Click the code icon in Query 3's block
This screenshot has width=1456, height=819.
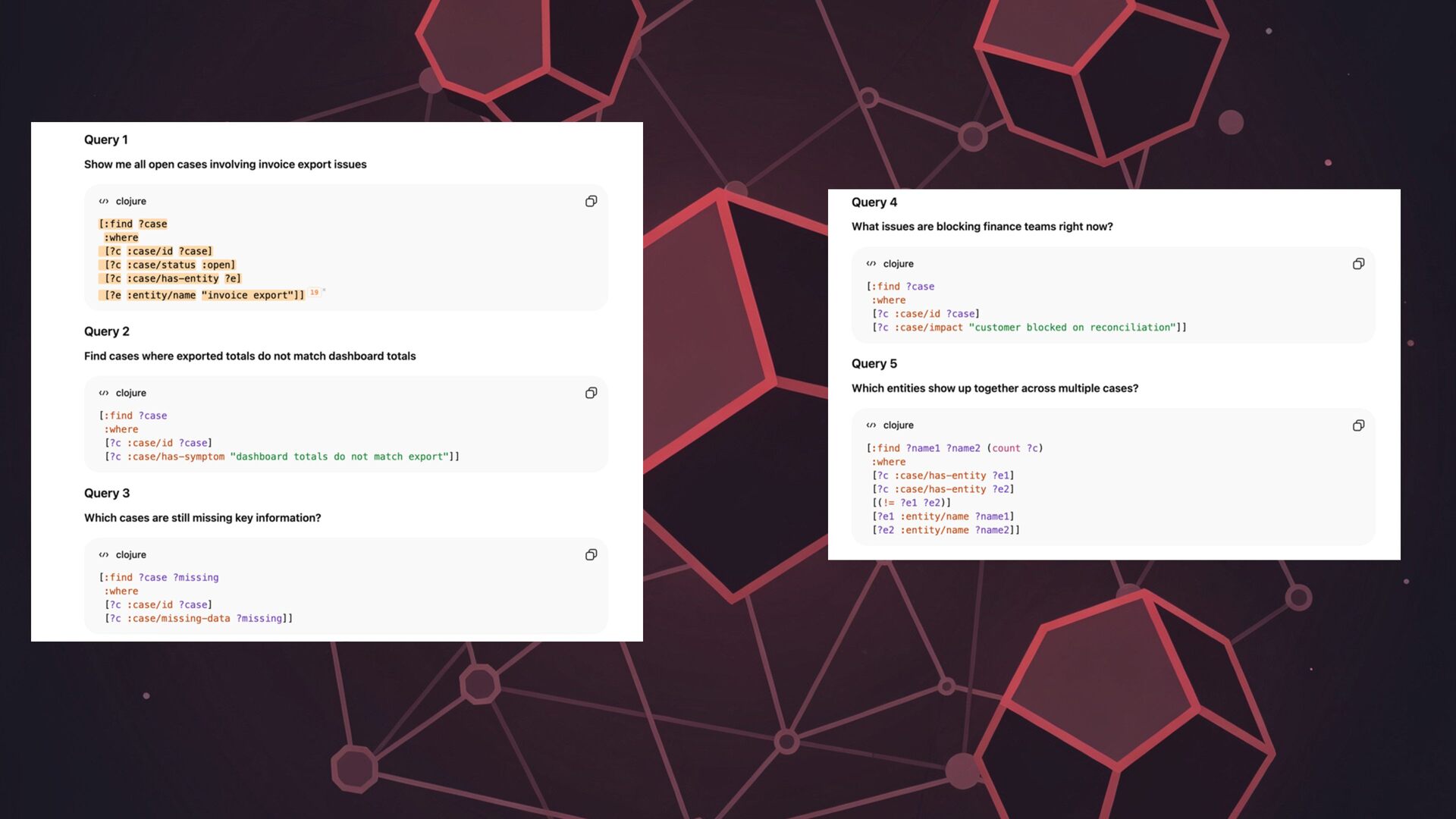click(x=104, y=554)
